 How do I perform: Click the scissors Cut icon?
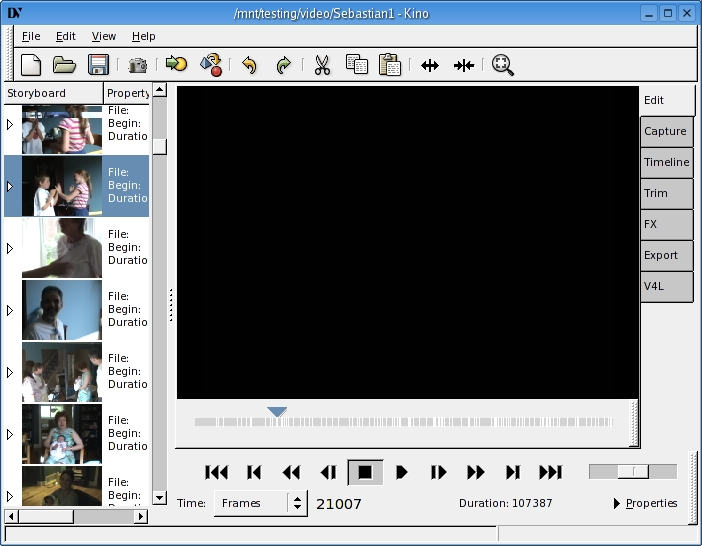click(322, 65)
